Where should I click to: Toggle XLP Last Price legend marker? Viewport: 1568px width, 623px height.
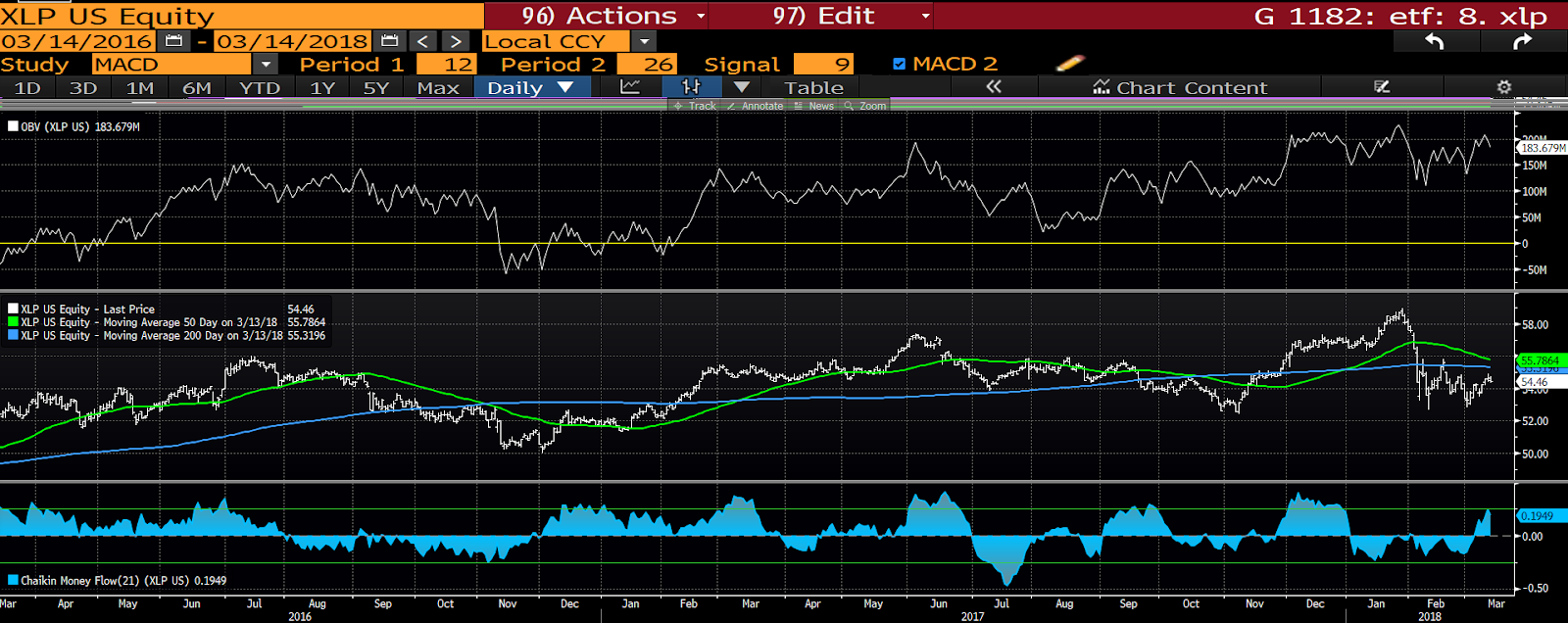click(x=13, y=309)
